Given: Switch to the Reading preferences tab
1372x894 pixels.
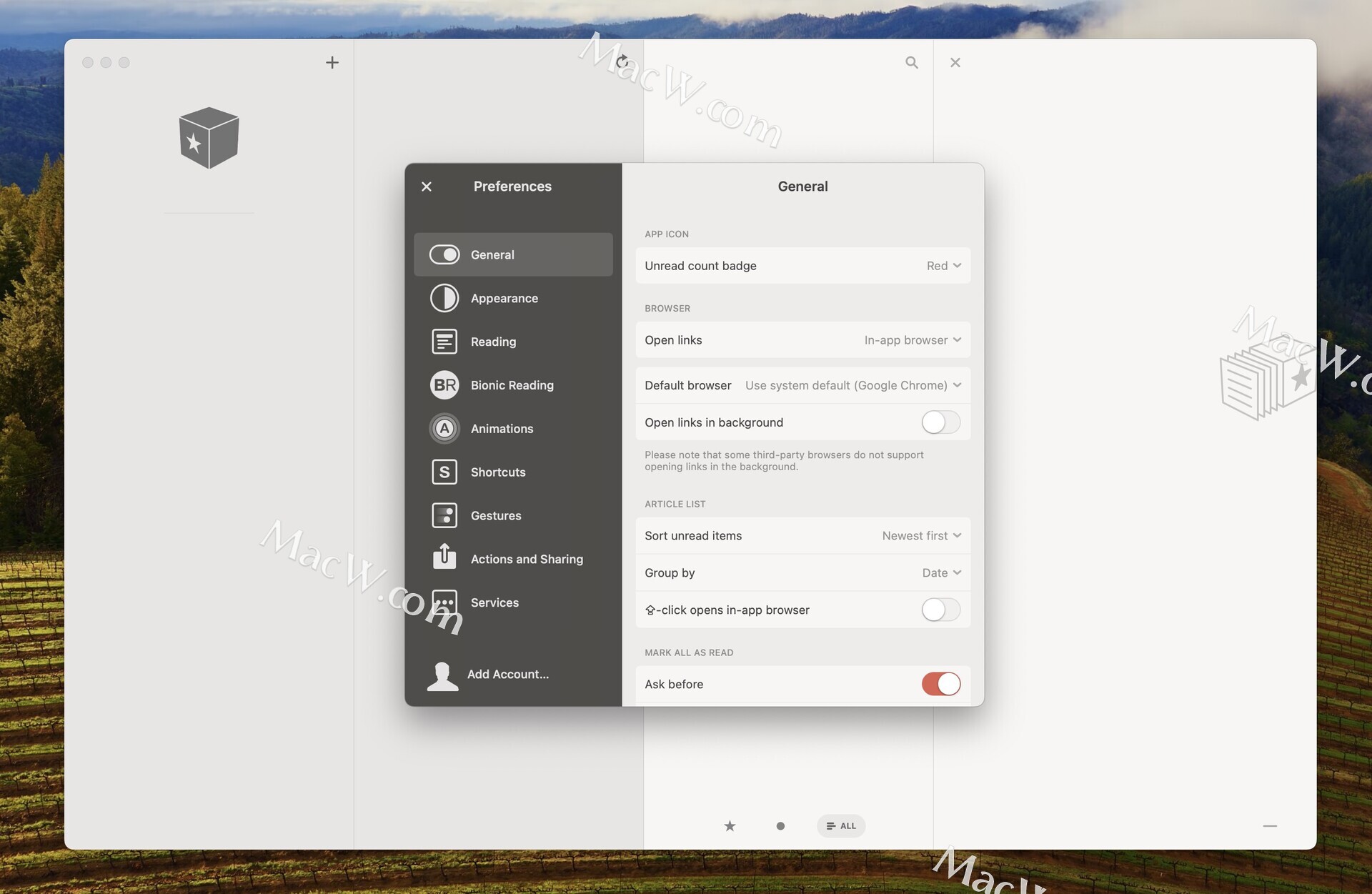Looking at the screenshot, I should tap(513, 342).
